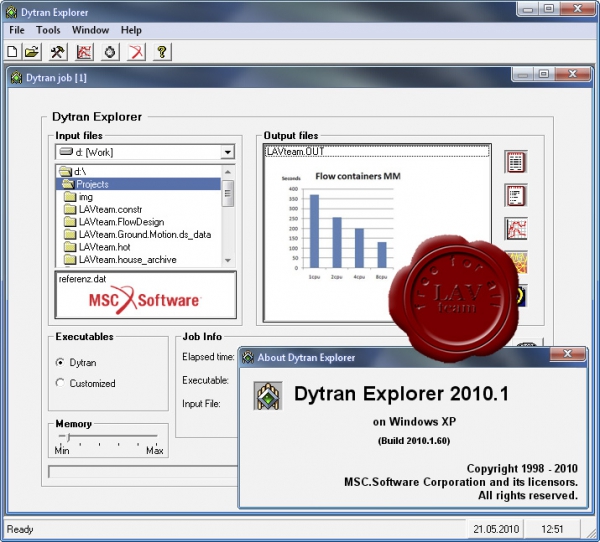
Task: Open the Tools menu
Action: (x=48, y=30)
